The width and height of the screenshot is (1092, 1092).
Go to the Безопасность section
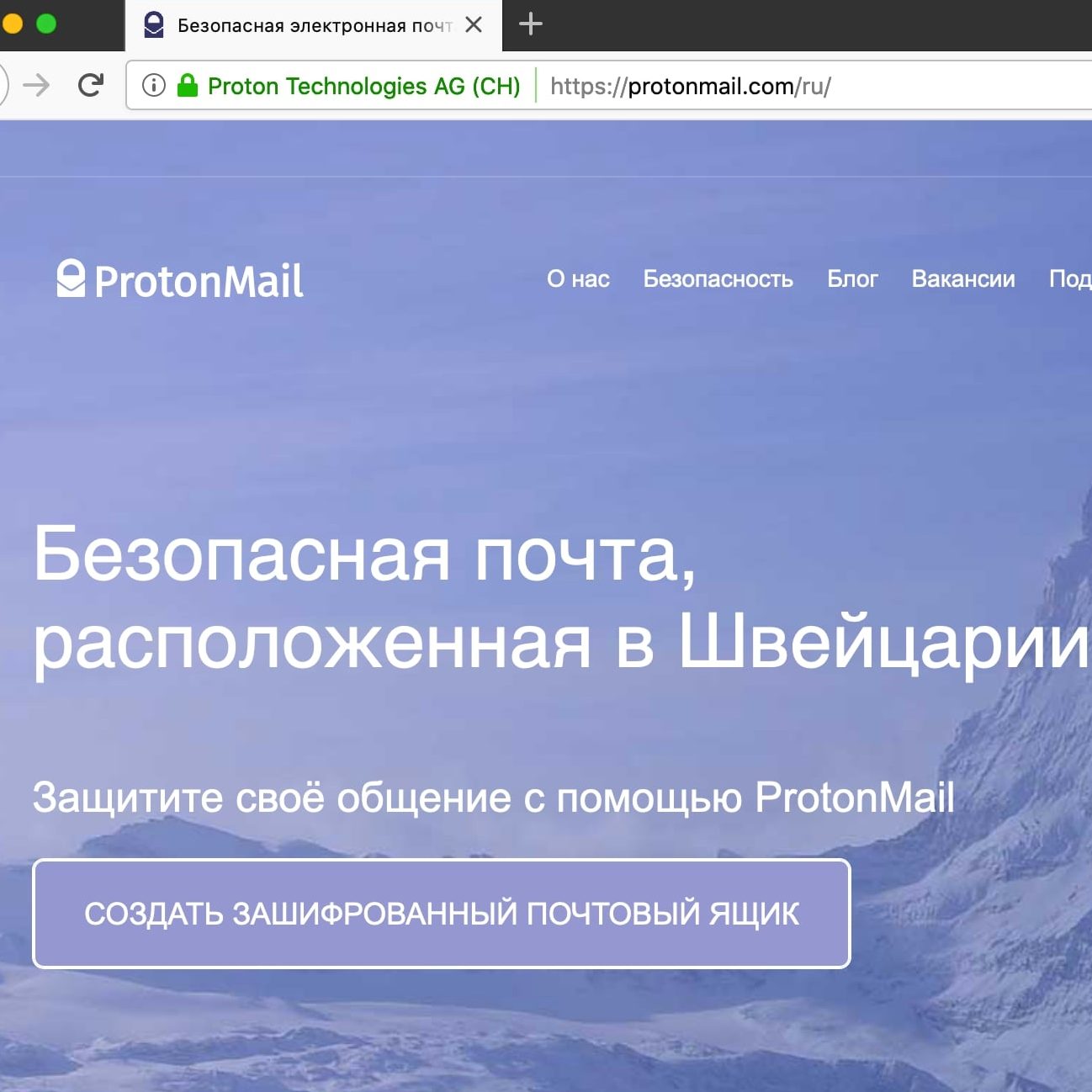coord(718,279)
